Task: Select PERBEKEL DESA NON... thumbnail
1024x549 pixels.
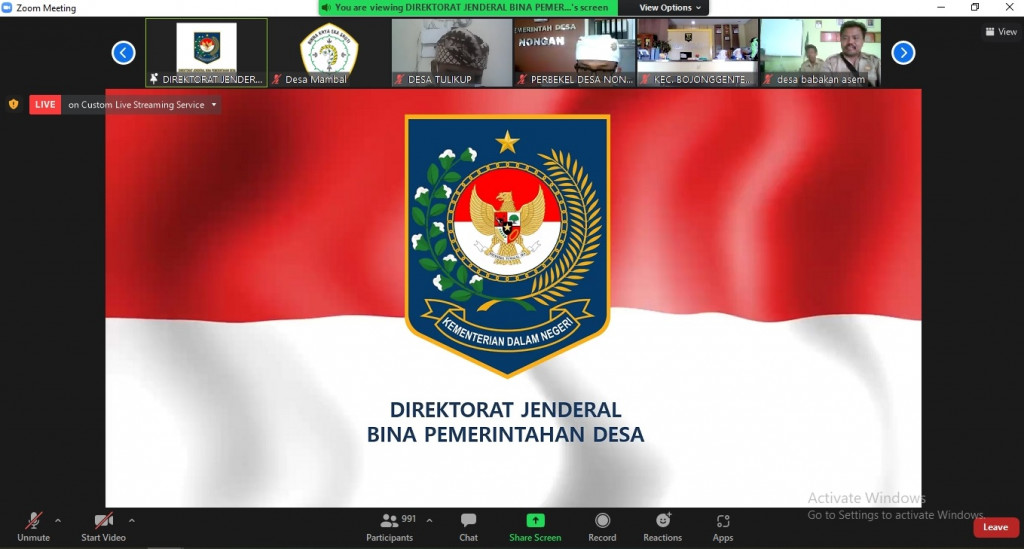Action: (575, 52)
